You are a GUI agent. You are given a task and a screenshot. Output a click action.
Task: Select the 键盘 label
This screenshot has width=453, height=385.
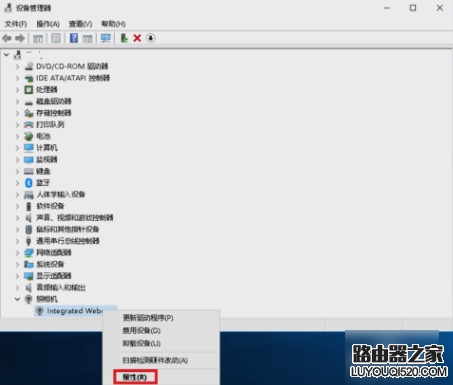click(x=43, y=171)
